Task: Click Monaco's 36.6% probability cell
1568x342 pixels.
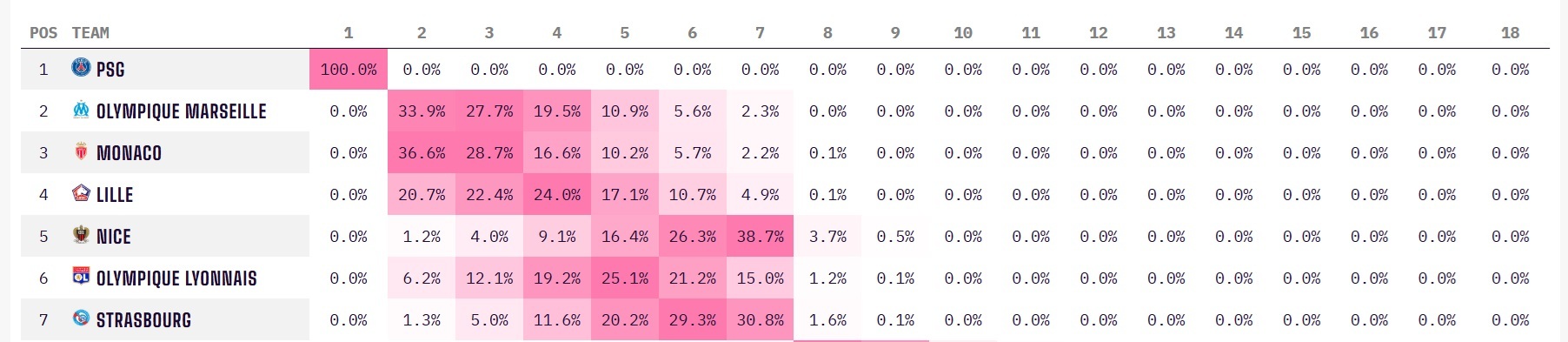Action: pos(422,152)
